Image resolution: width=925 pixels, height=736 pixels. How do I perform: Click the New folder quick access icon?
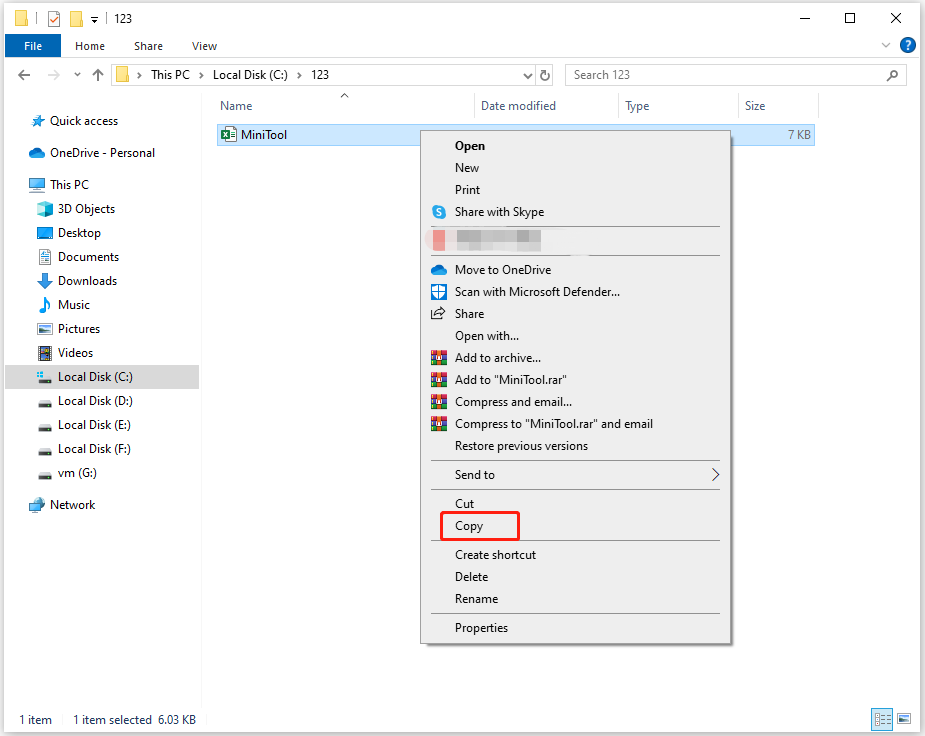(x=76, y=19)
